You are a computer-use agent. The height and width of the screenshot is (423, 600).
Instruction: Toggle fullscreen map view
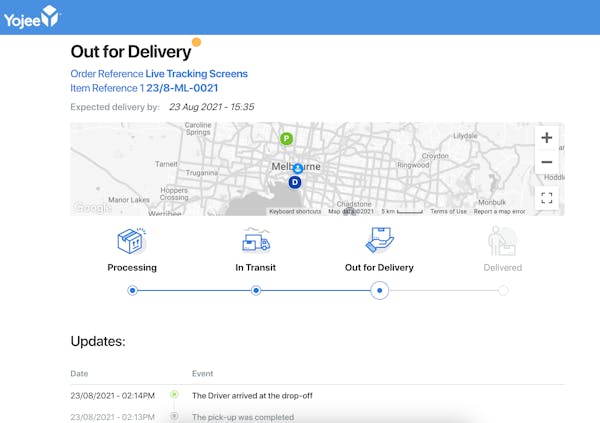point(546,198)
